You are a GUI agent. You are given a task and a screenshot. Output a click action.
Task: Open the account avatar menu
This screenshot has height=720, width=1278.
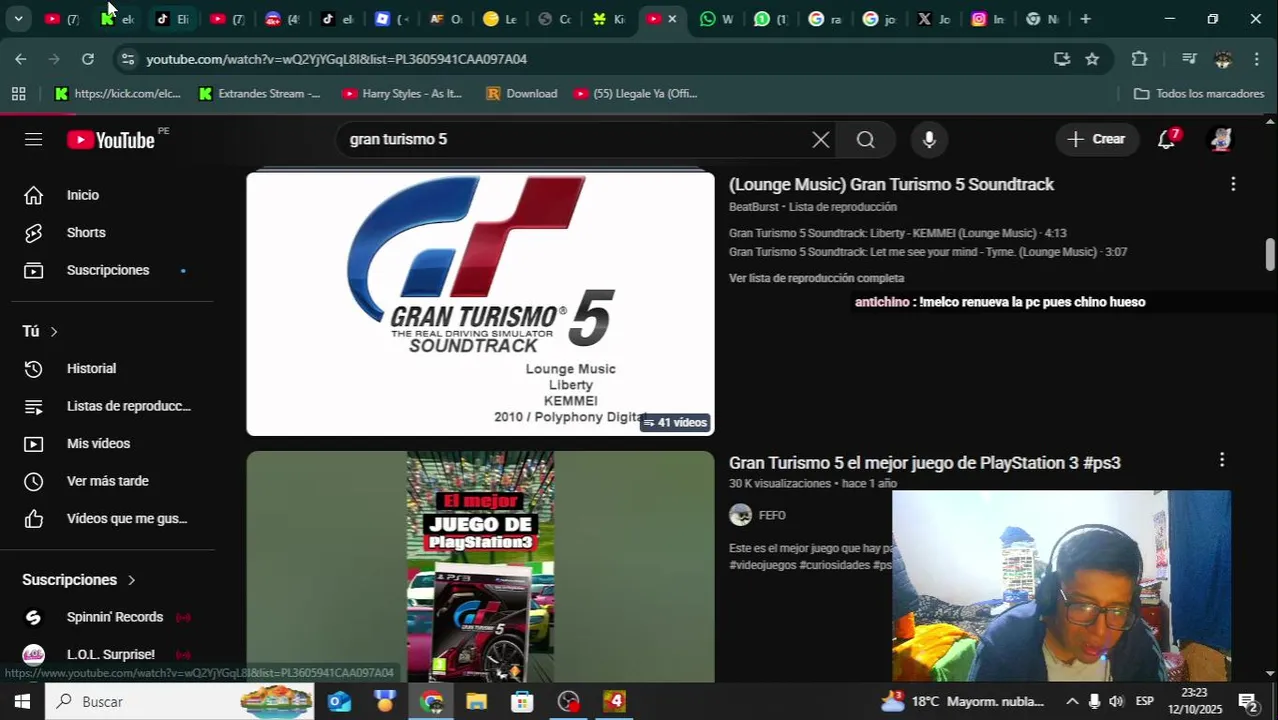[x=1220, y=139]
